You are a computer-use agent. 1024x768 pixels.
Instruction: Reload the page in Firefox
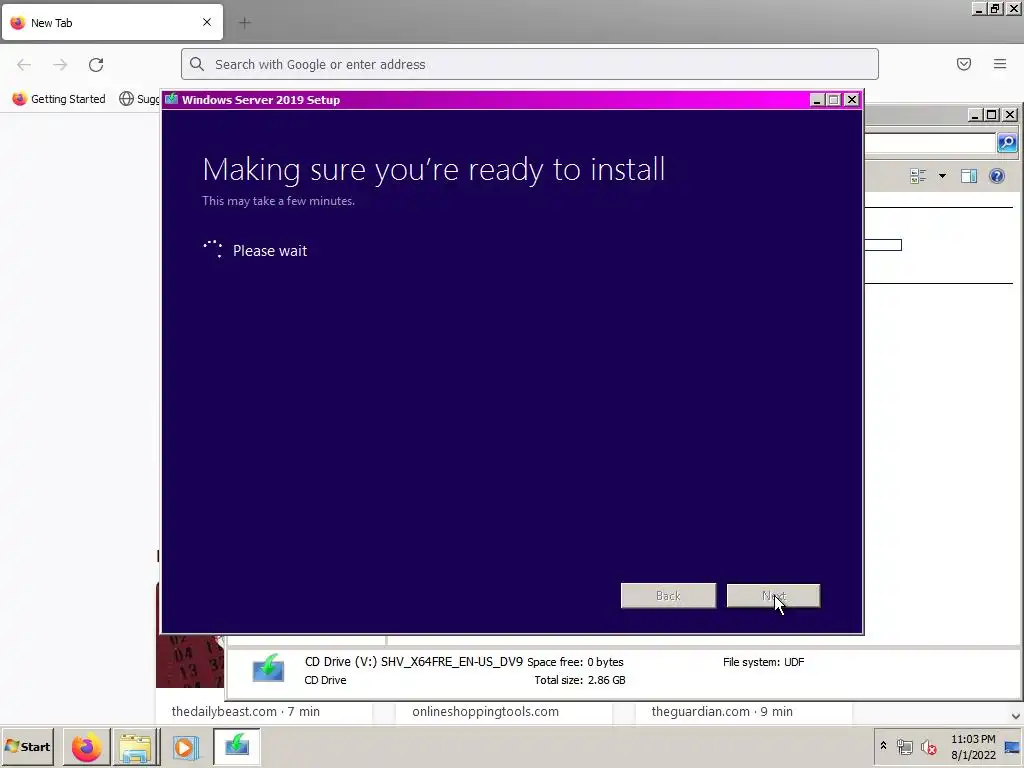[96, 65]
